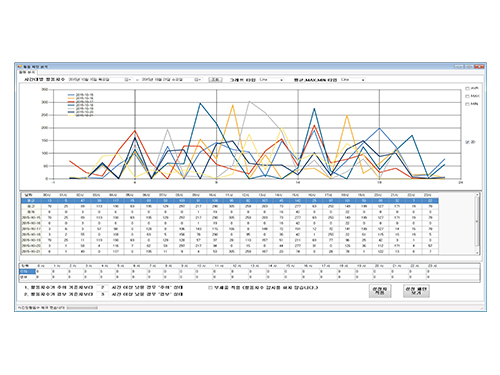
Task: Enable the AVR checkbox beside the chart
Action: [x=467, y=89]
